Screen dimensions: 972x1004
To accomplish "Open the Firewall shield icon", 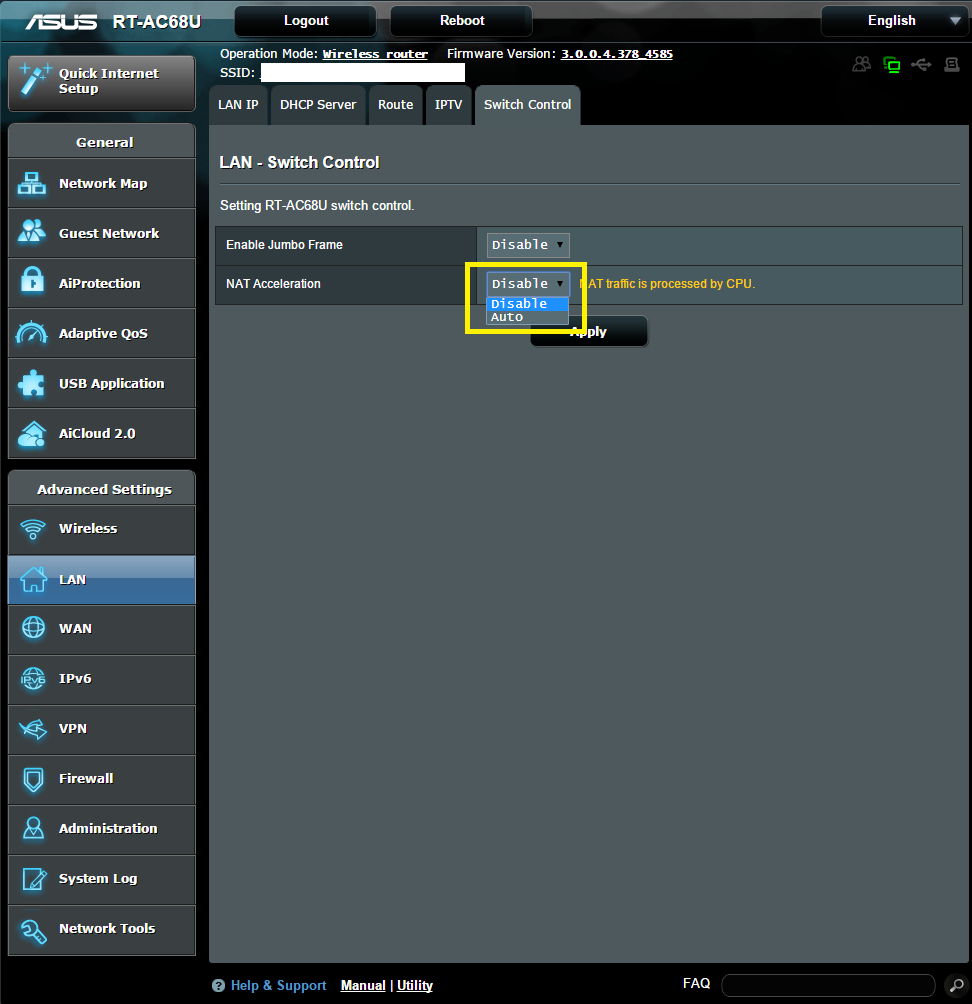I will pyautogui.click(x=33, y=779).
